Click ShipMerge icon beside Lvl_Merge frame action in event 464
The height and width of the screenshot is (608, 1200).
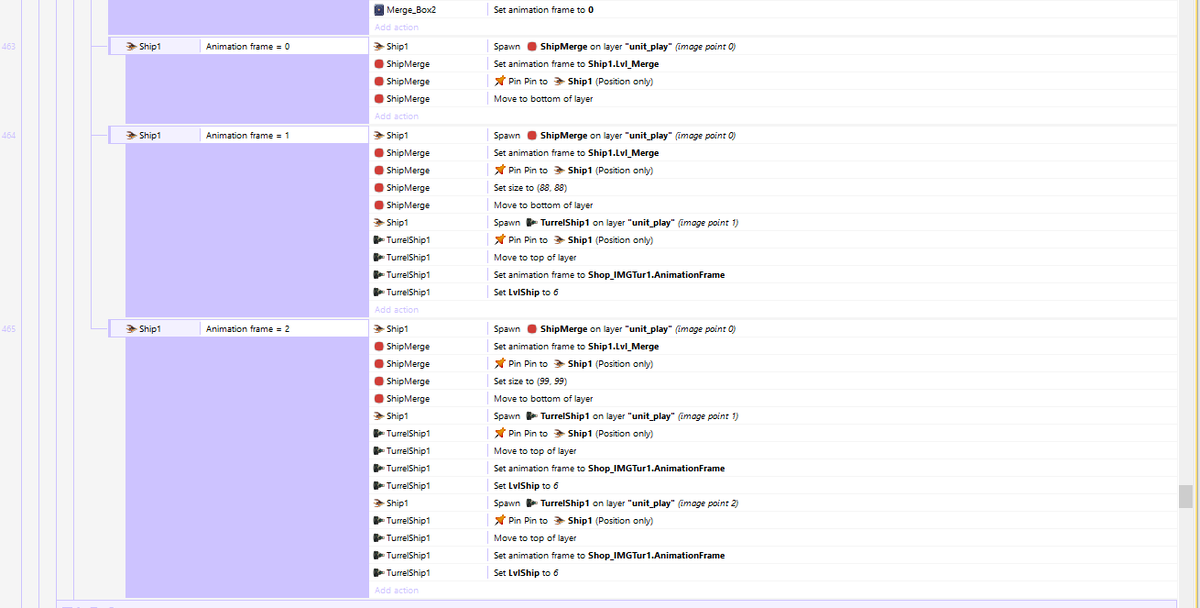tap(379, 153)
